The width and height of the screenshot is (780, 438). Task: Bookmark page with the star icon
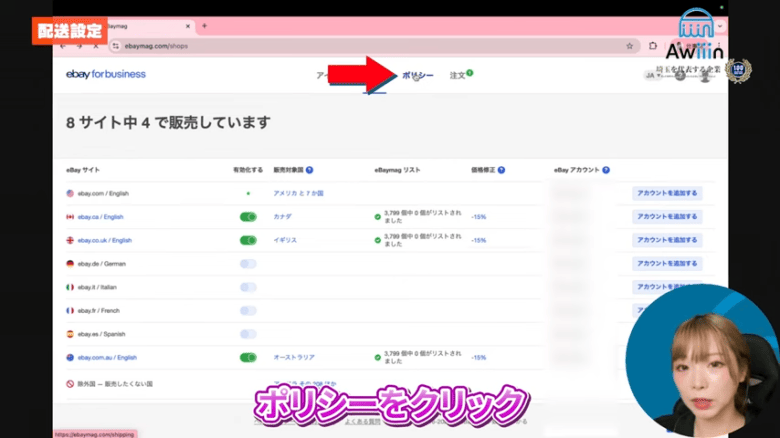click(629, 46)
